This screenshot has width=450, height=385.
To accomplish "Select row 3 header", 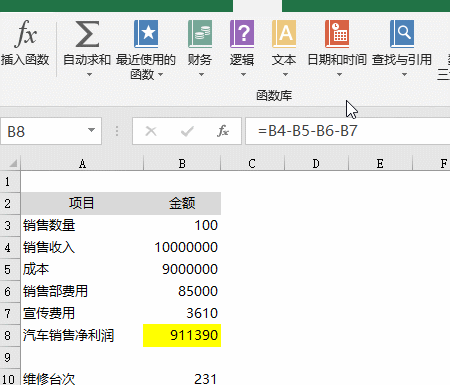I will pyautogui.click(x=10, y=225).
